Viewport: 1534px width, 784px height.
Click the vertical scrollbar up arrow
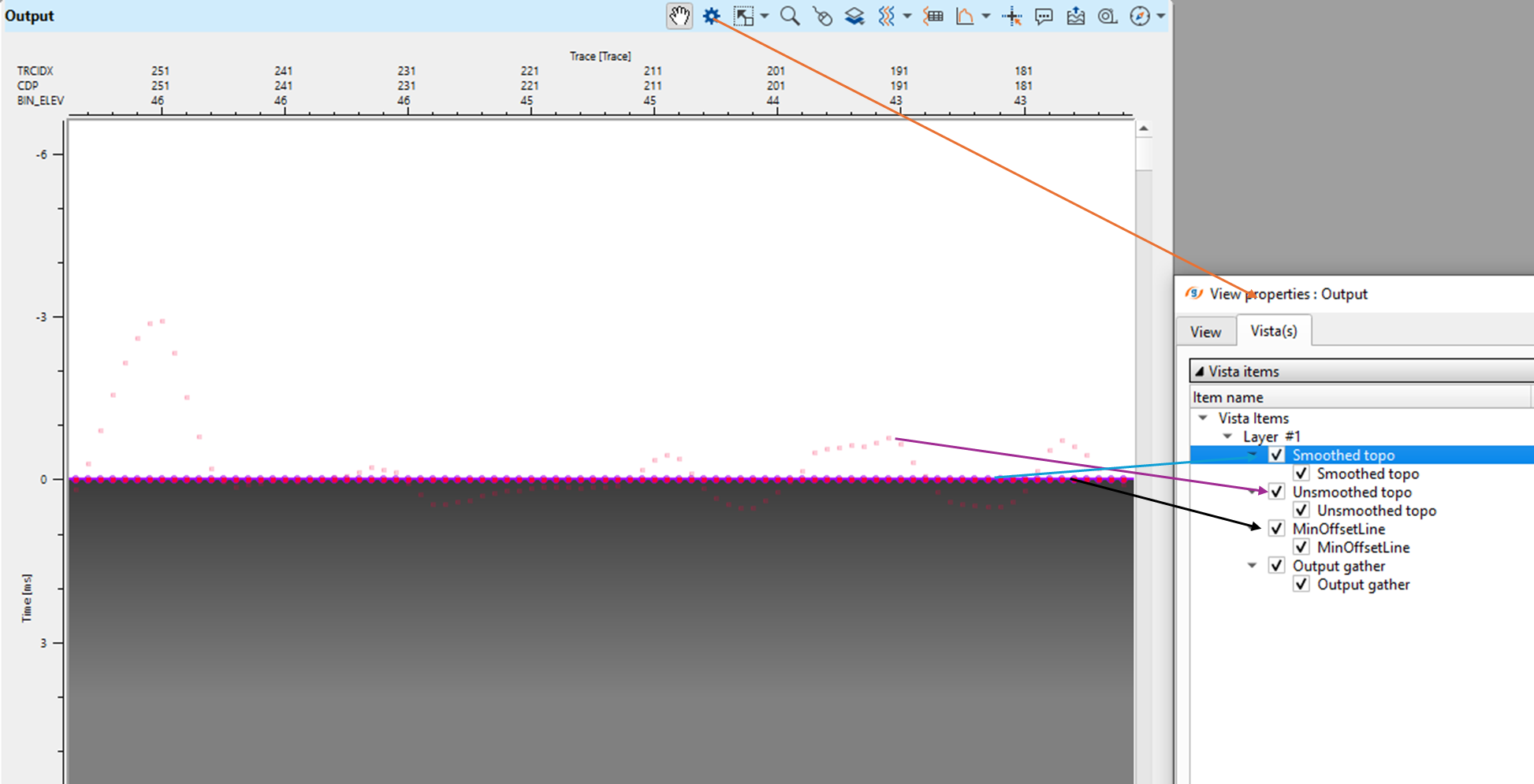[1143, 127]
